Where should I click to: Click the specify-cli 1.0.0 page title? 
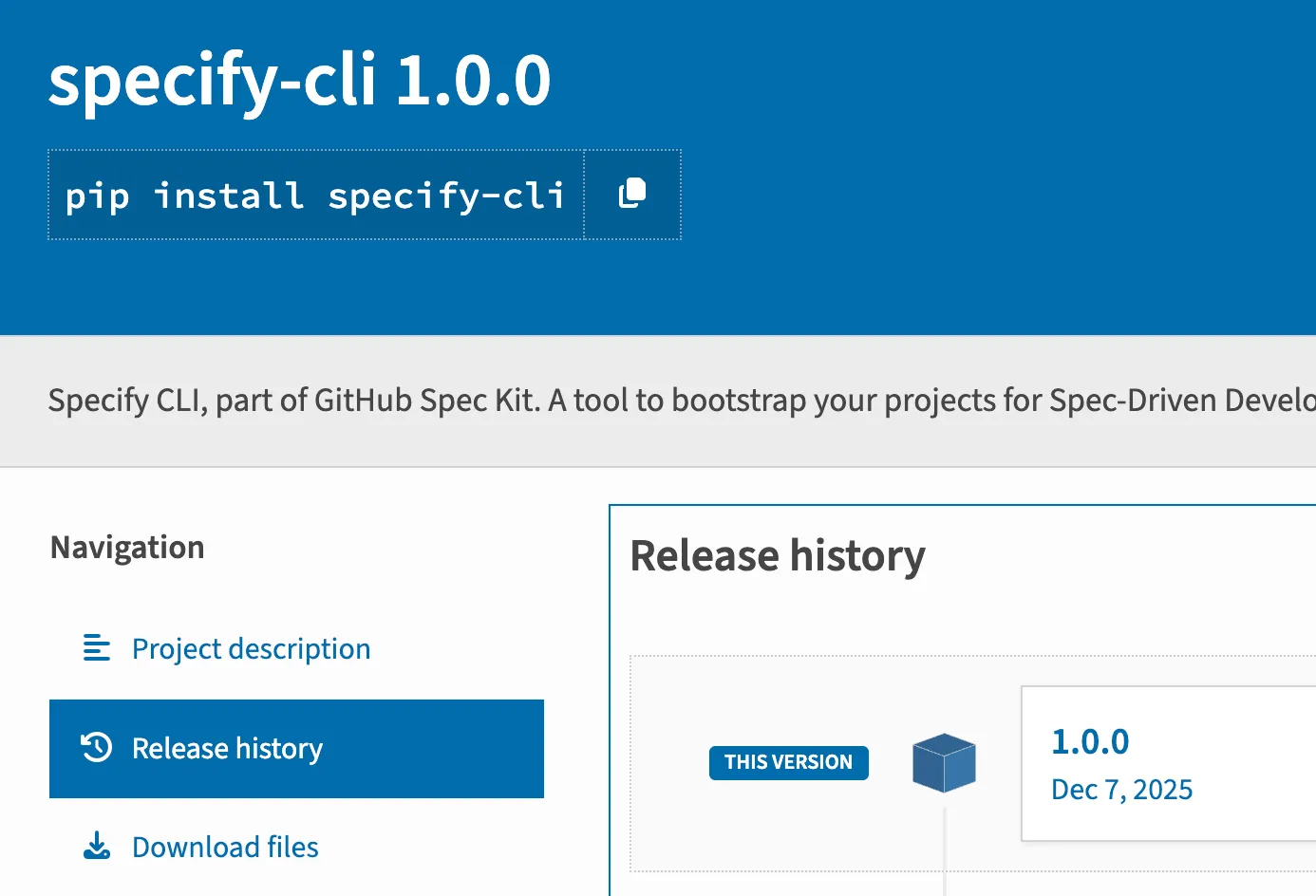301,80
